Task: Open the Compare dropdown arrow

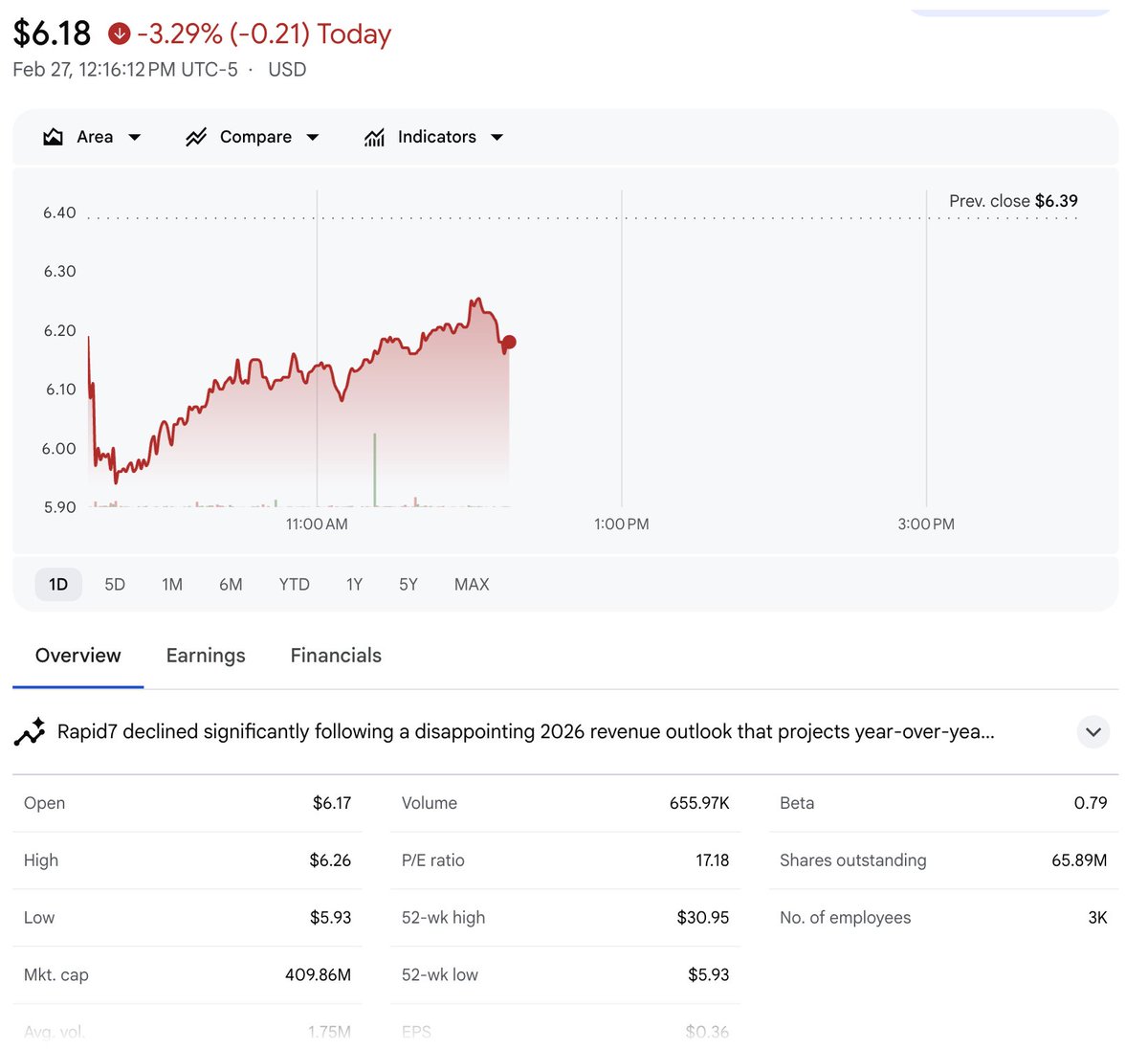Action: click(x=313, y=137)
